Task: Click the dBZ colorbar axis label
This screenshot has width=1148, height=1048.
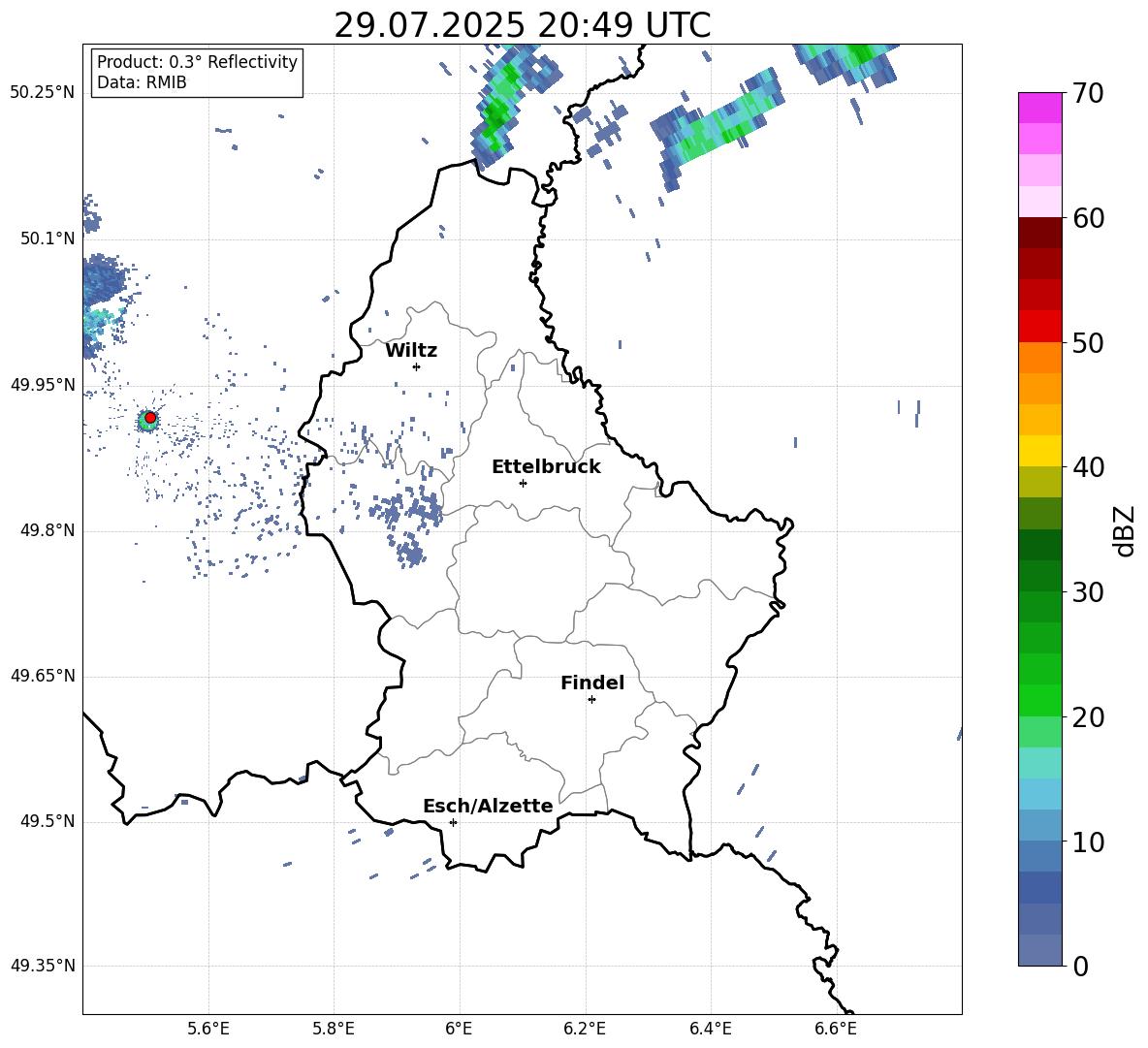Action: (1123, 530)
